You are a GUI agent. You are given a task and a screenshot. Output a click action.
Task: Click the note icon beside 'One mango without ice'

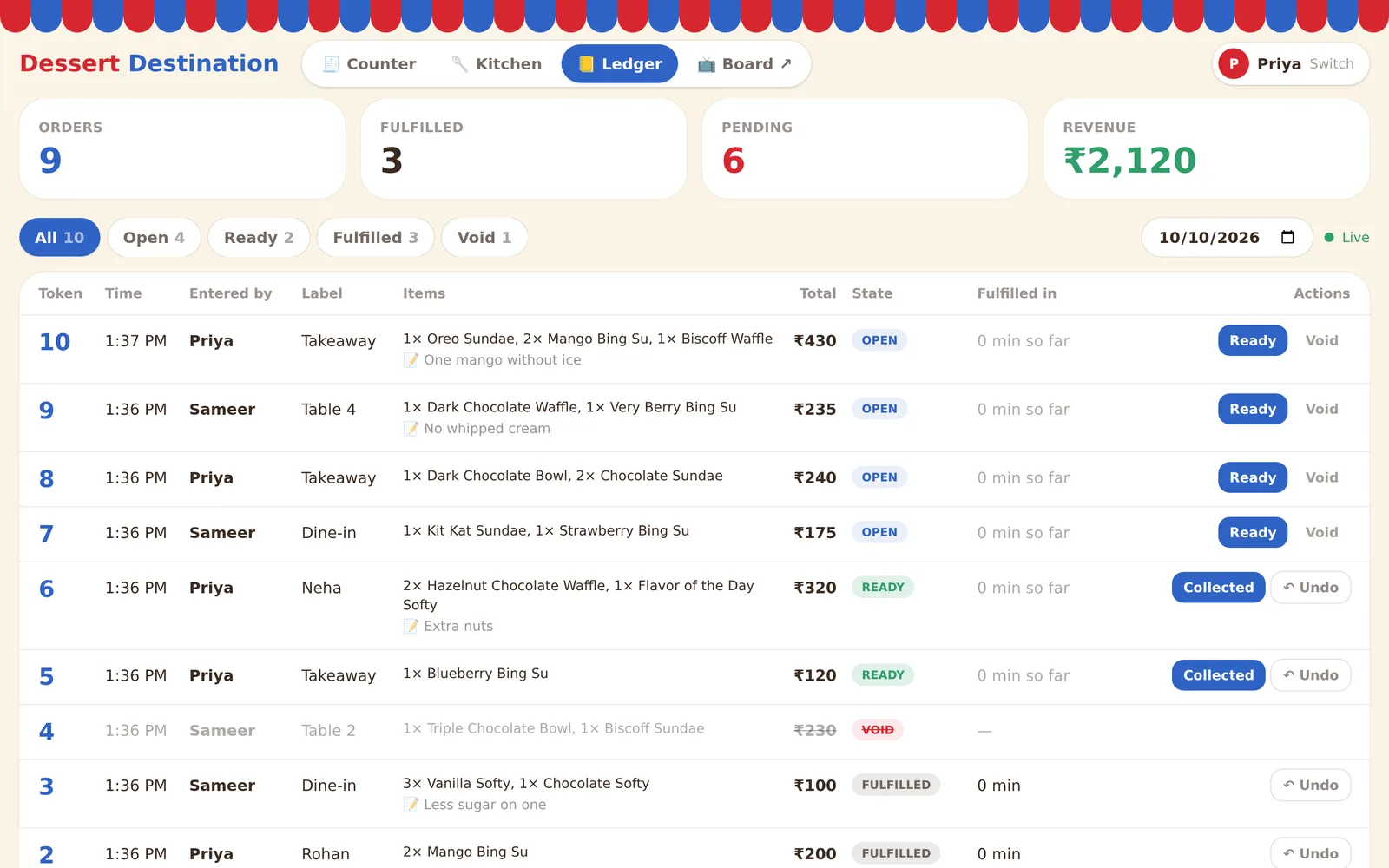pyautogui.click(x=411, y=360)
